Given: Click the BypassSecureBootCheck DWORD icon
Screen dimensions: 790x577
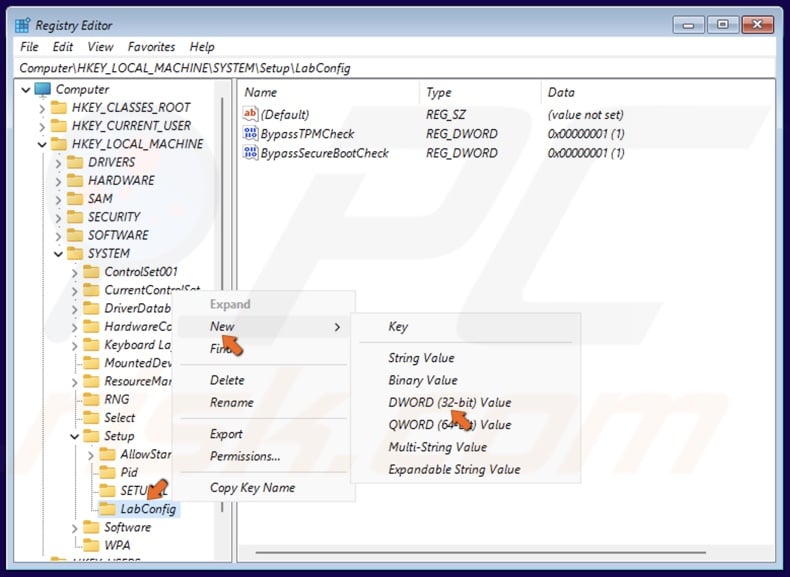Looking at the screenshot, I should pyautogui.click(x=250, y=152).
